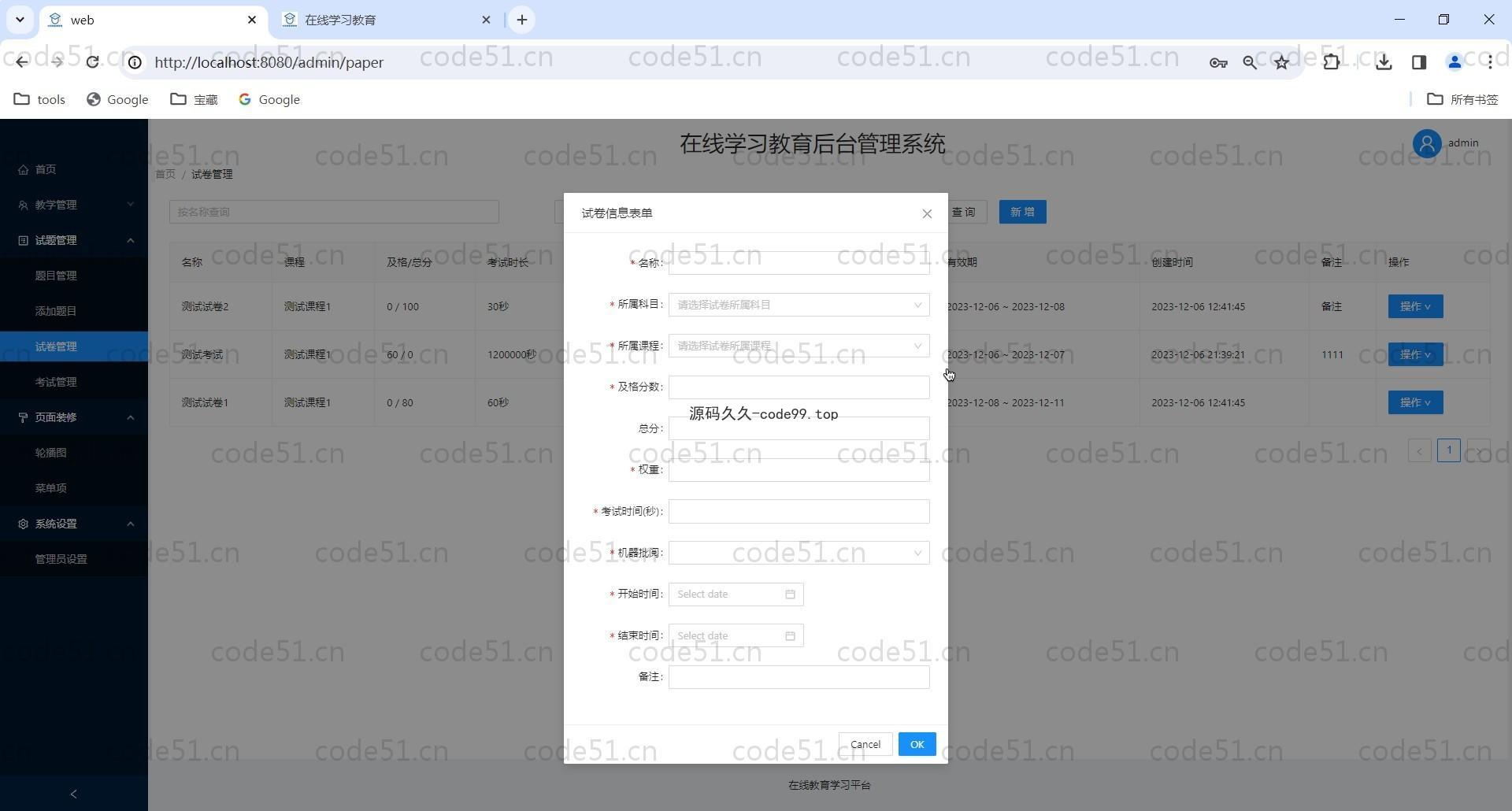This screenshot has width=1512, height=811.
Task: Expand the 教学管理 sidebar menu
Action: tap(74, 205)
